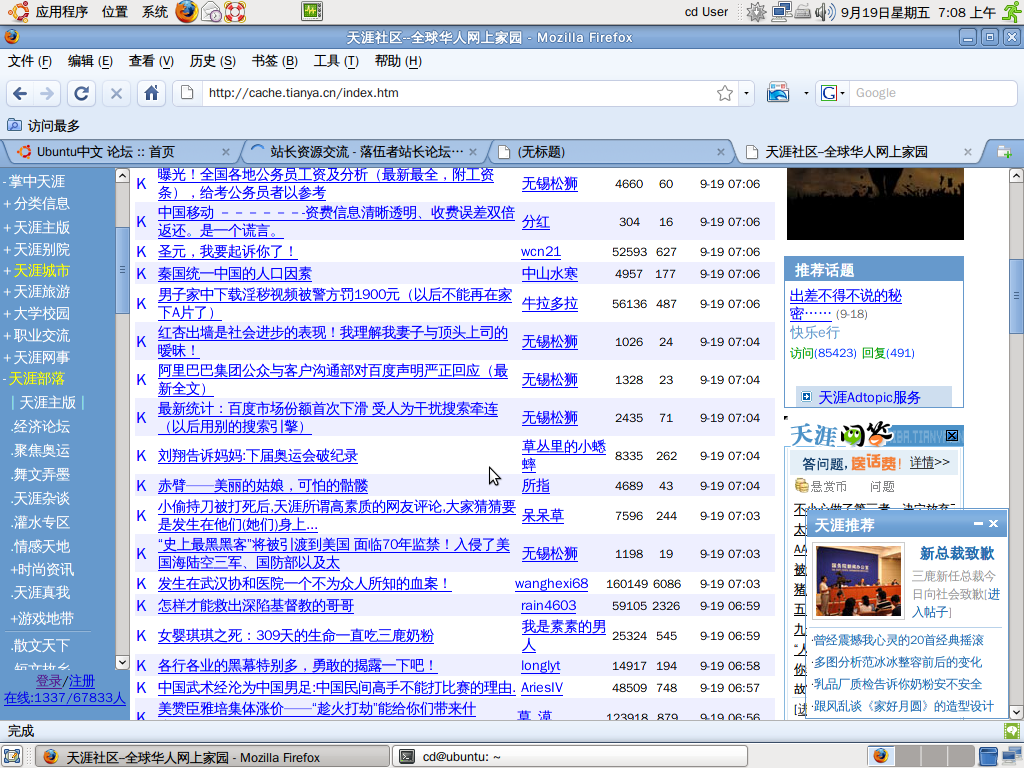Expand the 分类信息 sidebar section
Screen dimensions: 1024x768
point(7,204)
